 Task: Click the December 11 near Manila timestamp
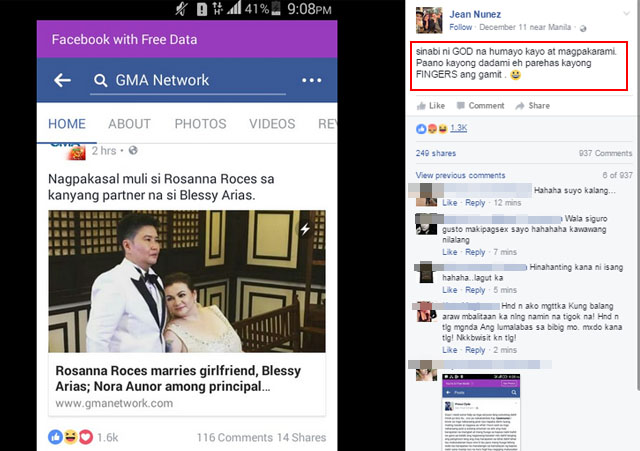click(x=525, y=27)
